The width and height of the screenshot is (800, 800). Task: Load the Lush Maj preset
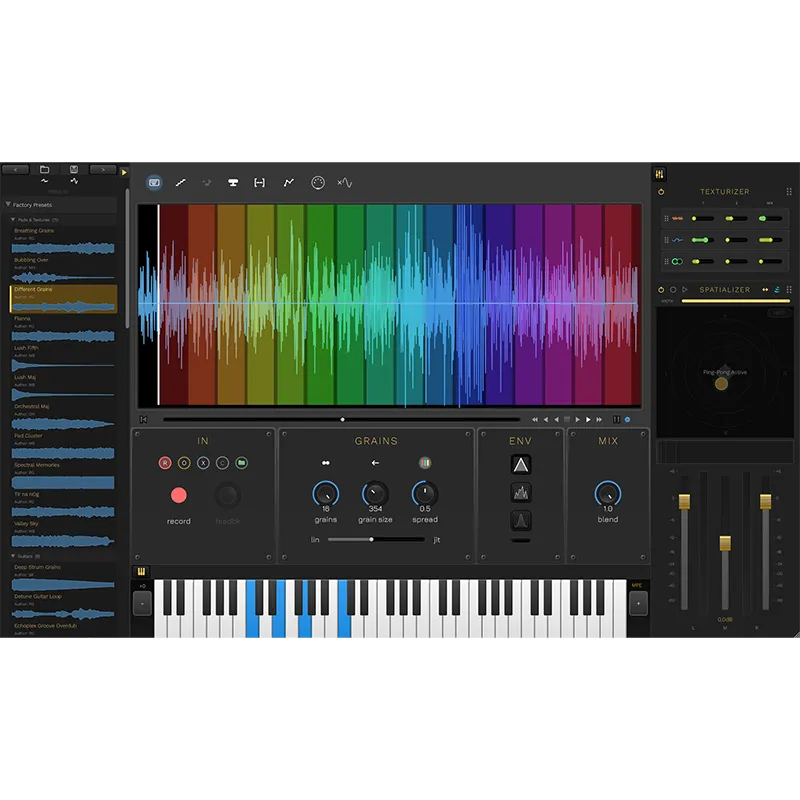[63, 387]
